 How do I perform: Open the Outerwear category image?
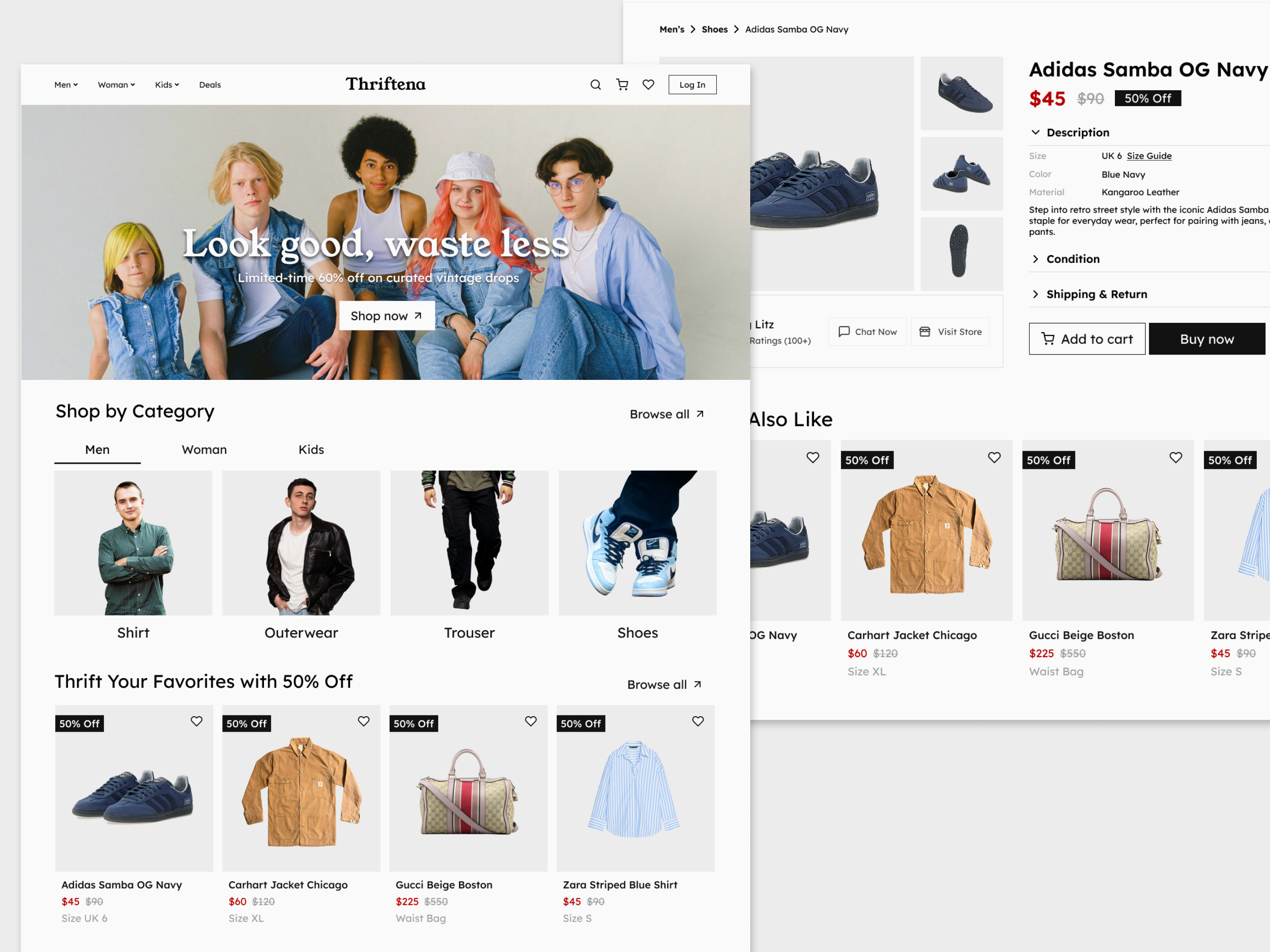(302, 543)
